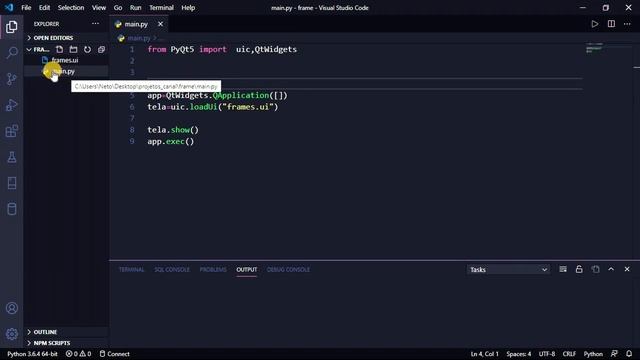Open the Source Control view

[12, 79]
